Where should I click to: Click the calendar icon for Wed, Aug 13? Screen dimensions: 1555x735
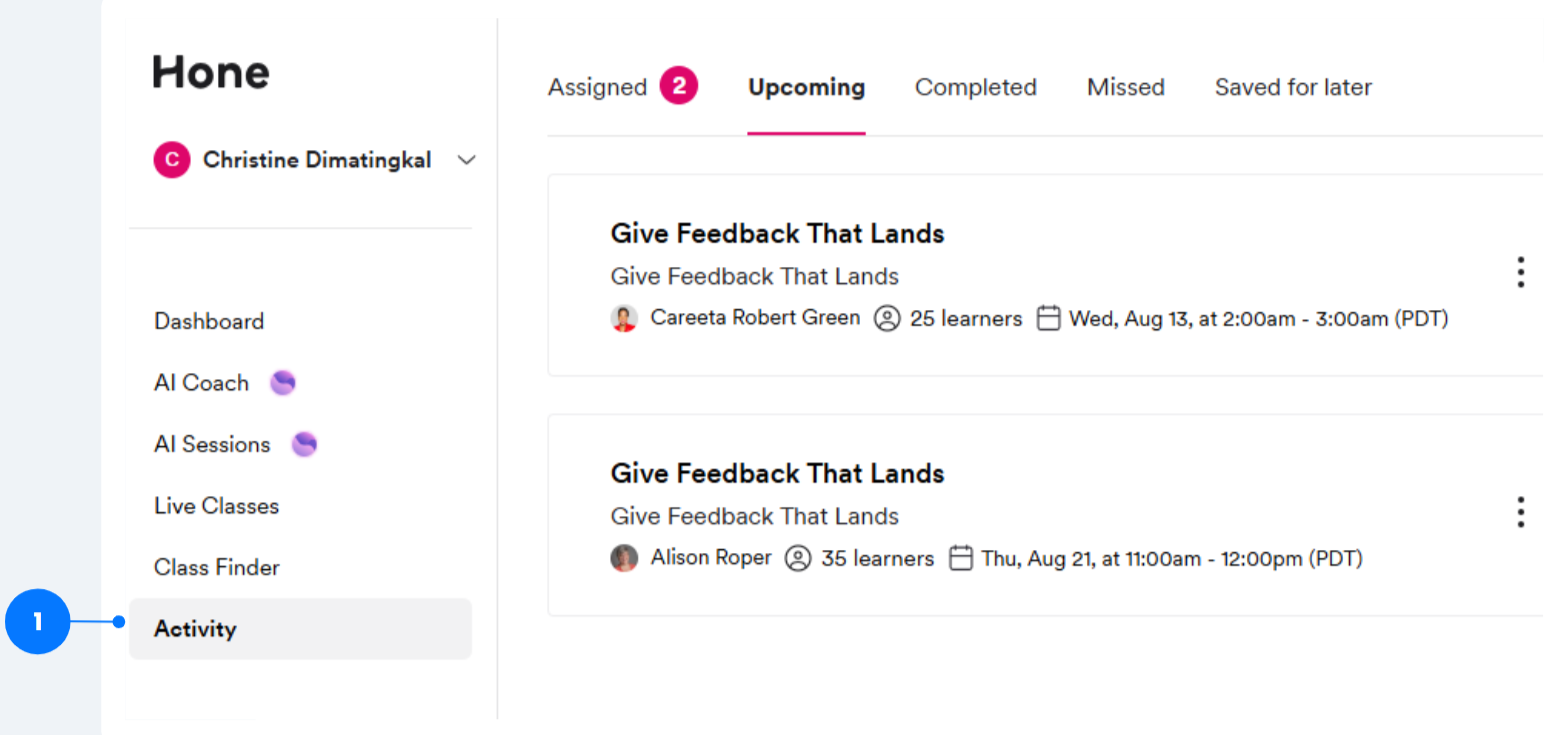(1048, 319)
